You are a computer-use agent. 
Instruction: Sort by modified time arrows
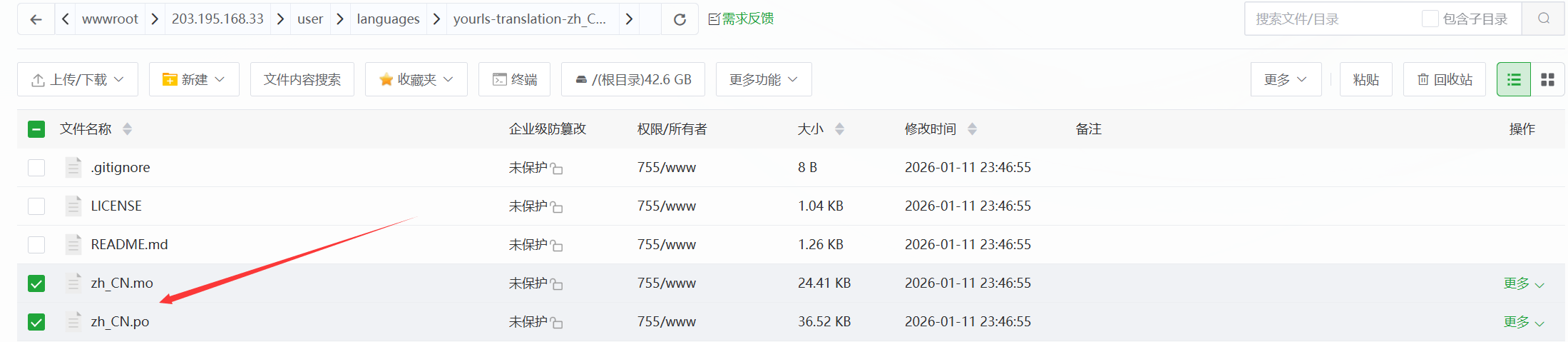(972, 129)
